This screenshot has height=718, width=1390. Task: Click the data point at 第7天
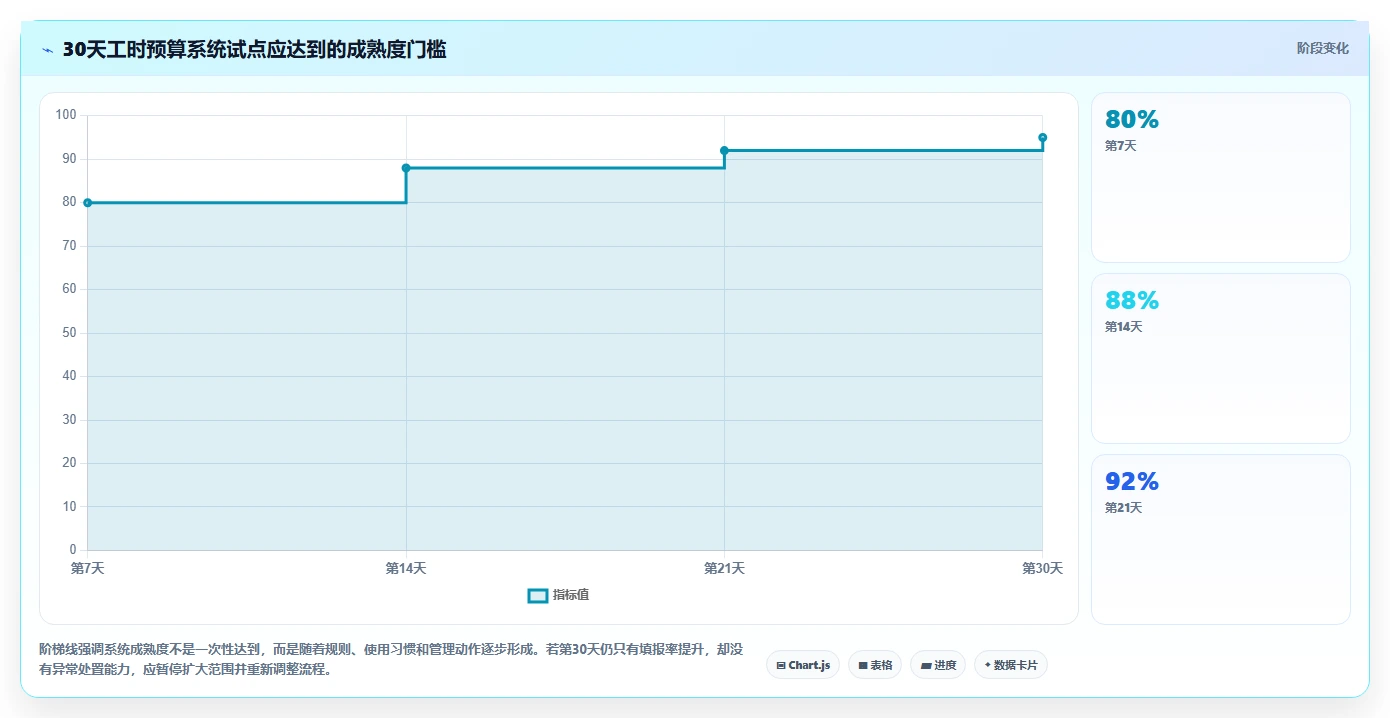tap(88, 203)
